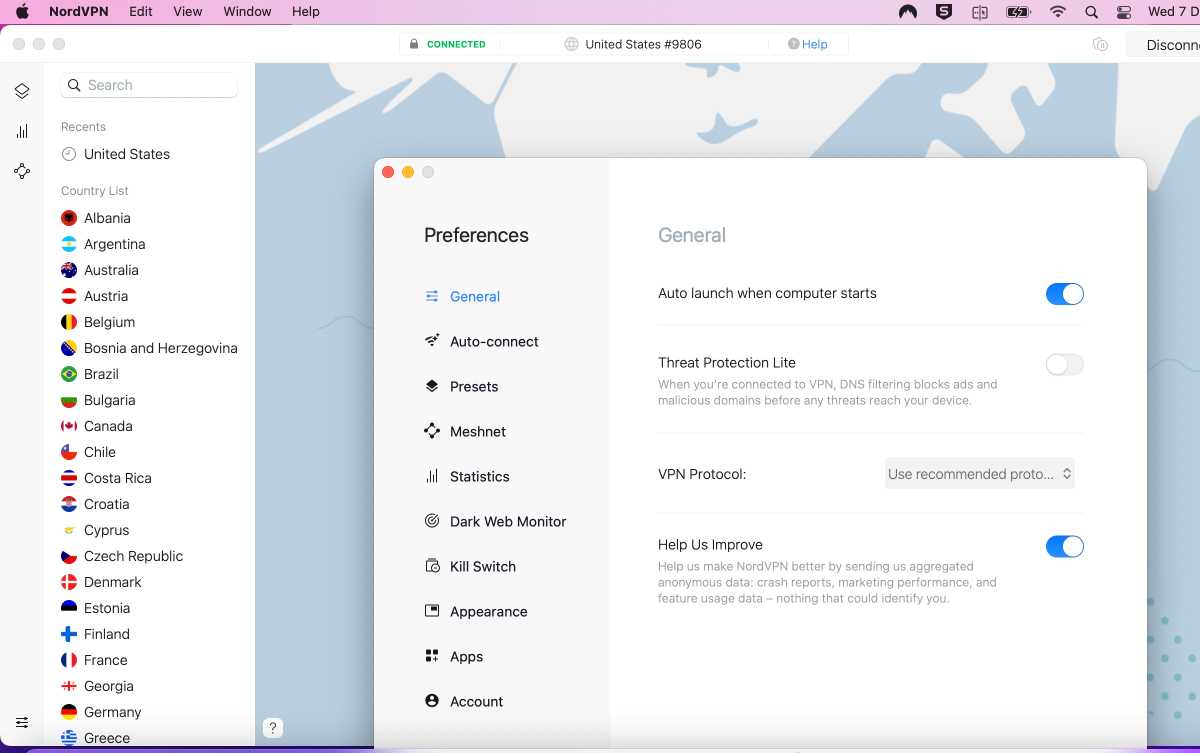Click the Finland flag icon

coord(69,634)
